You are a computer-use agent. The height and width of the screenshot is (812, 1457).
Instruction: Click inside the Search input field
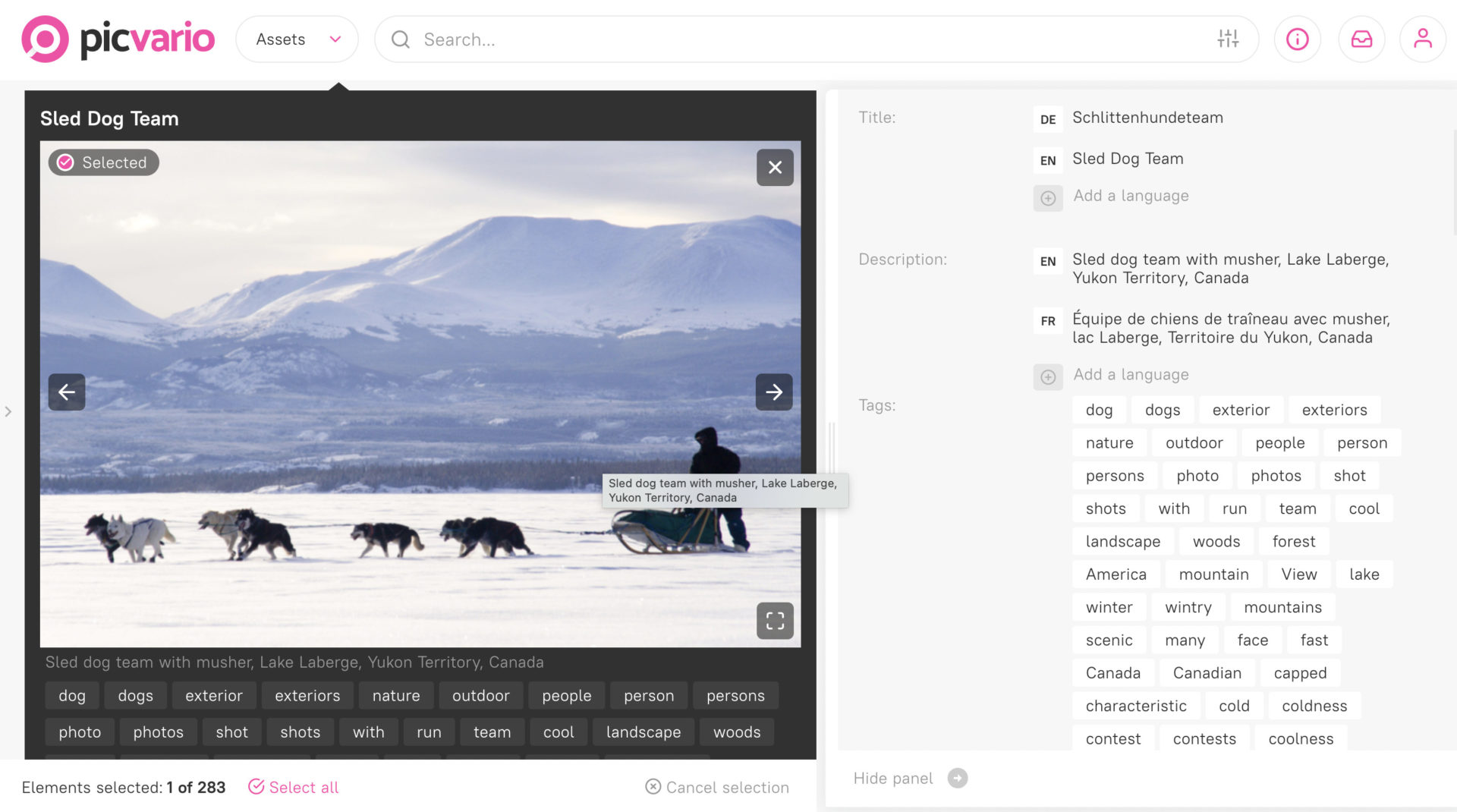[x=607, y=39]
